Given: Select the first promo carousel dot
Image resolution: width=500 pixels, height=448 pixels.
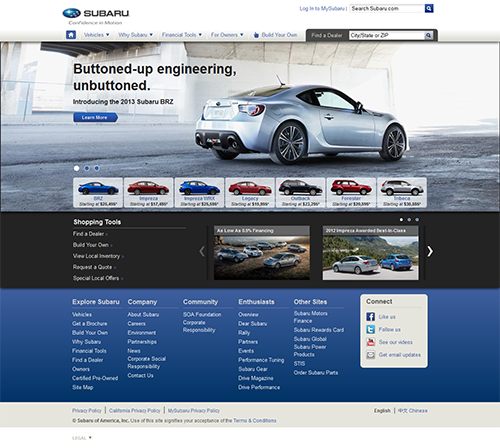Looking at the screenshot, I should [401, 220].
